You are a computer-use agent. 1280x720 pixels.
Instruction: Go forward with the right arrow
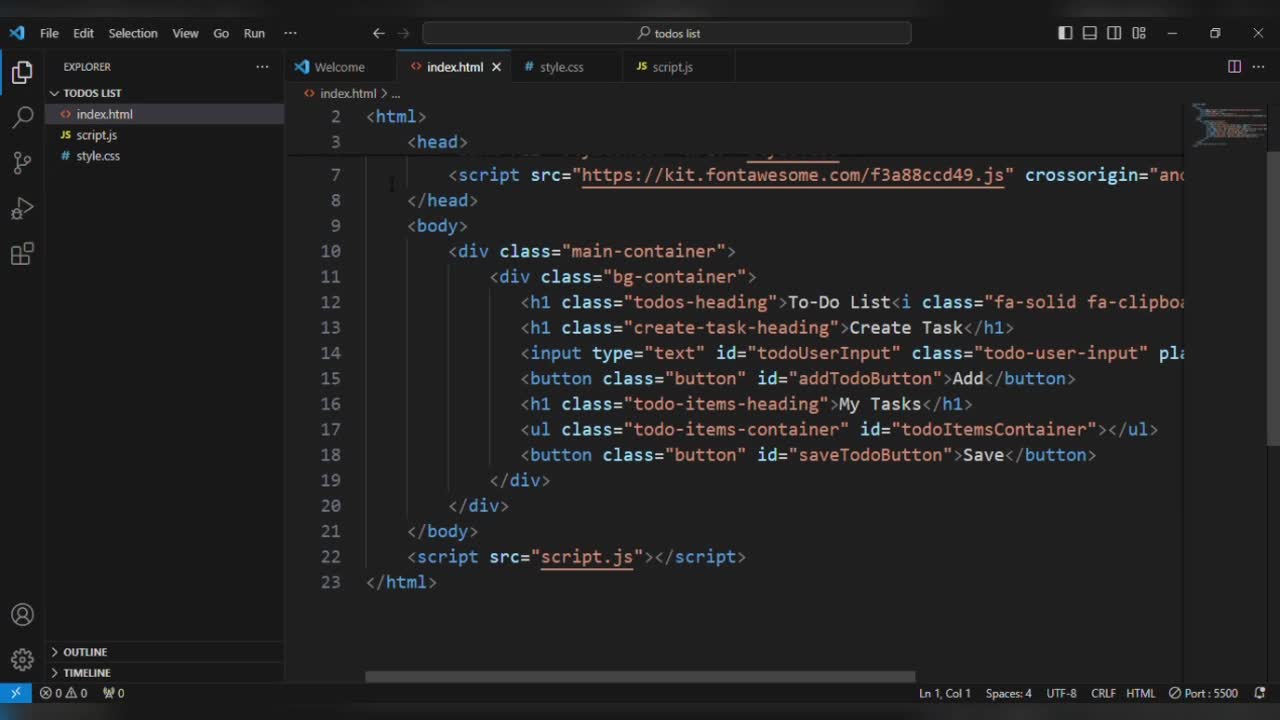click(x=404, y=33)
